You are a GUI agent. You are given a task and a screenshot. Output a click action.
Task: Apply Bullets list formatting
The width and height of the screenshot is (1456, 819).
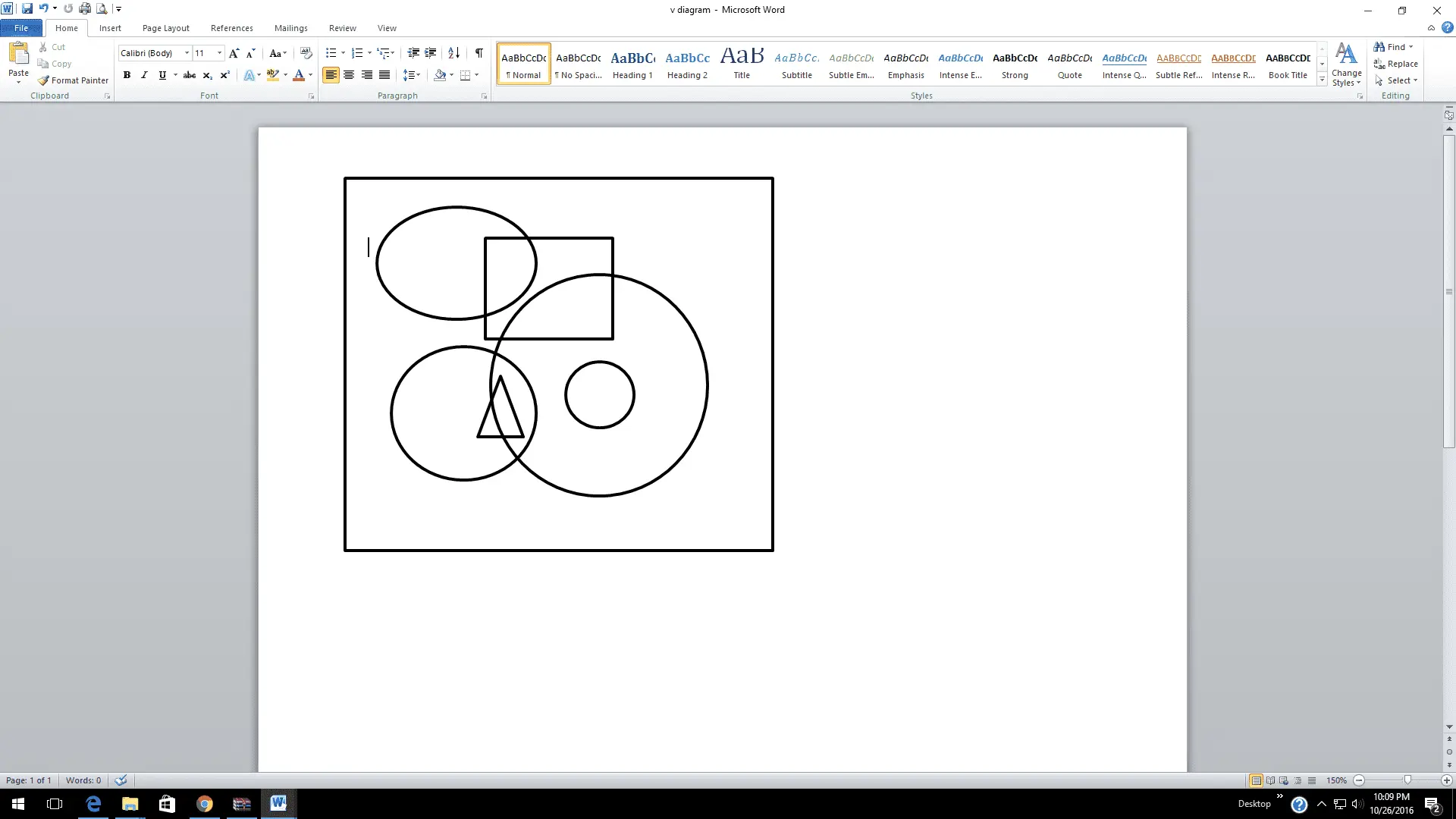331,53
